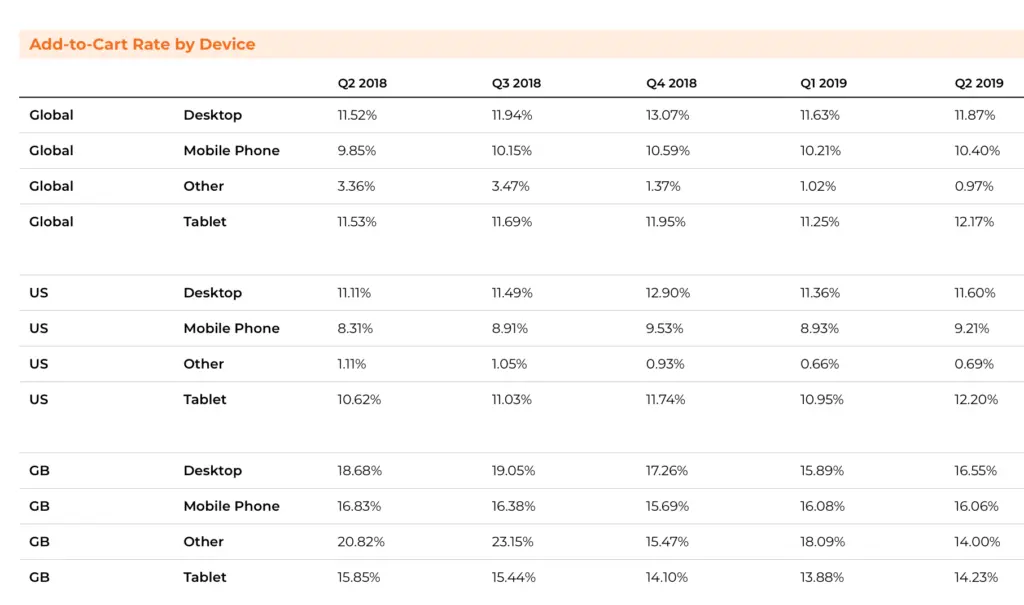Click US Desktop Q4 2018 value 12.90%
The image size is (1024, 605).
tap(668, 293)
